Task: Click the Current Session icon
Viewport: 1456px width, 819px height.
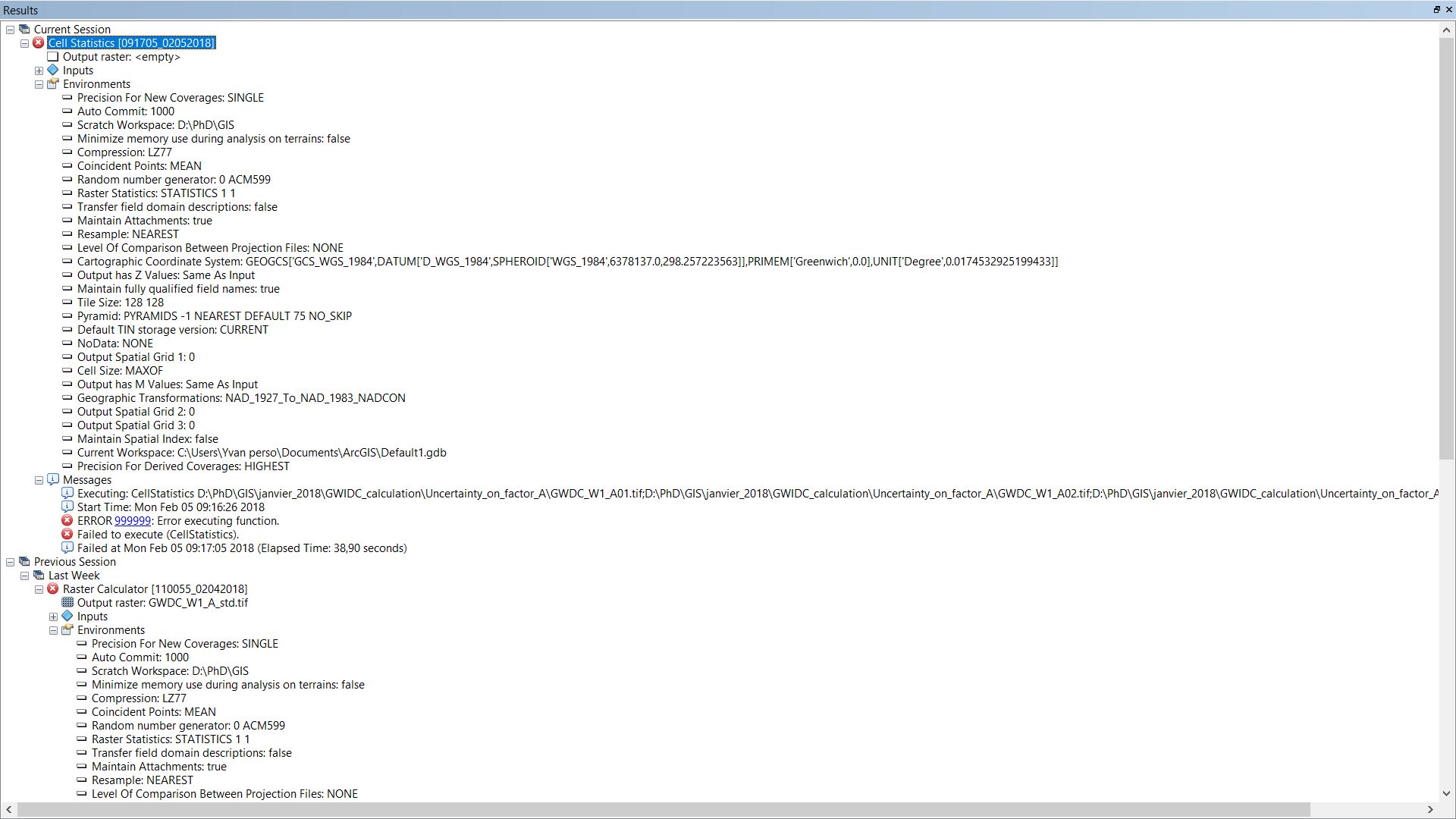Action: (24, 30)
